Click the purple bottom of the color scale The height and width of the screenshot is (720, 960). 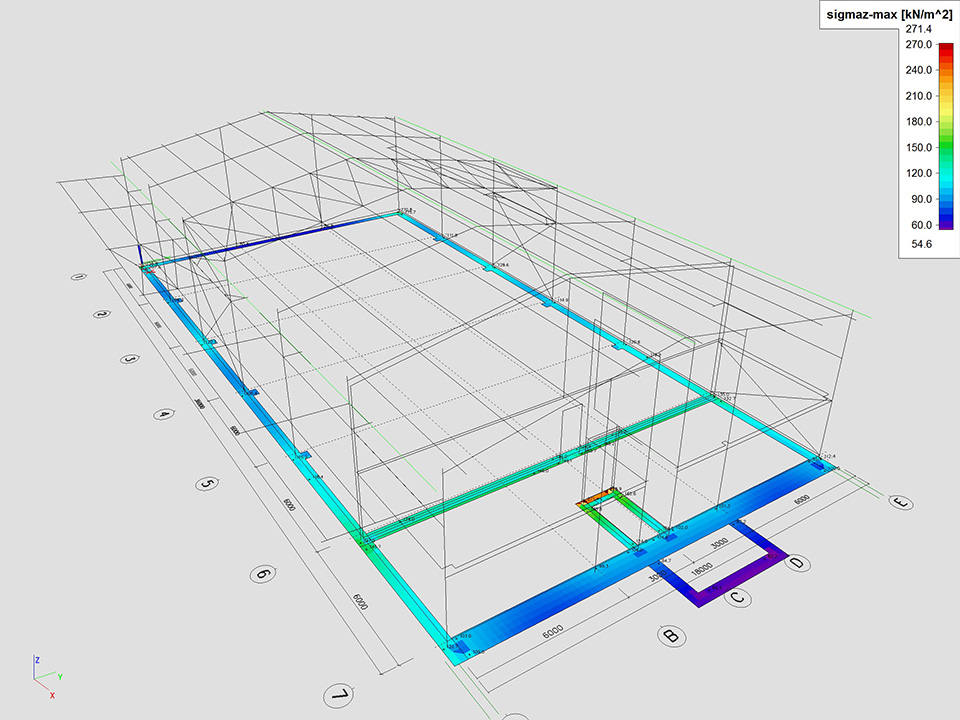946,226
